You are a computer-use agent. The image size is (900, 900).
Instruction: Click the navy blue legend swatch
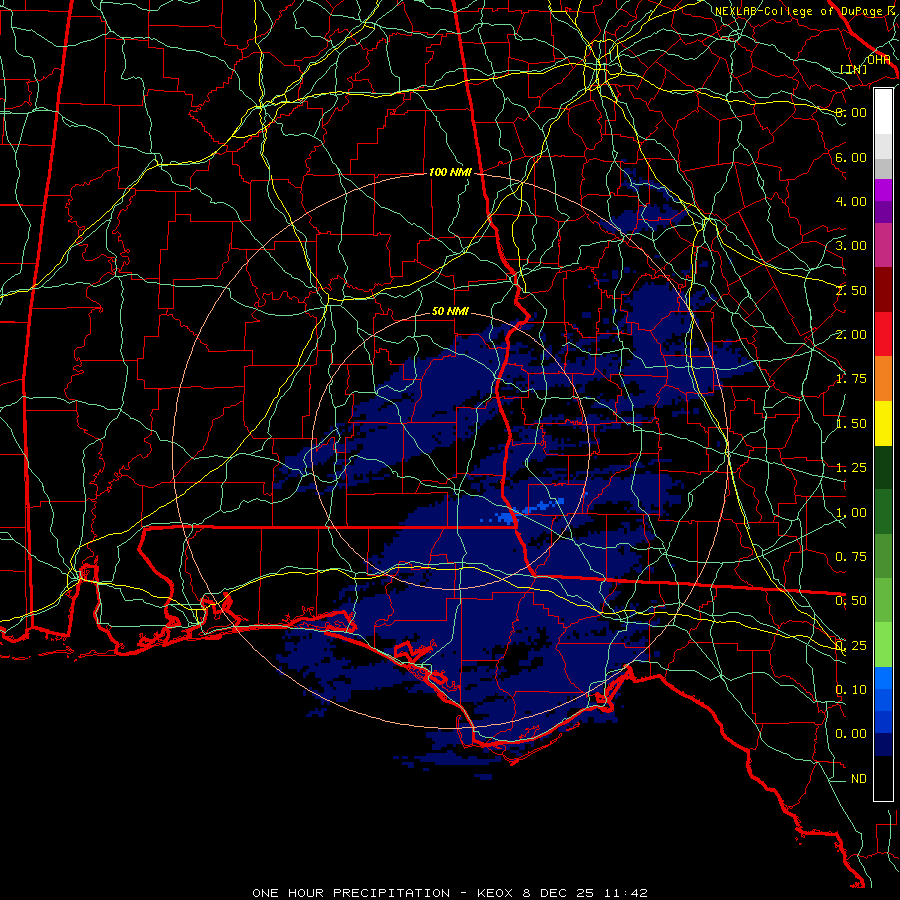pyautogui.click(x=883, y=745)
